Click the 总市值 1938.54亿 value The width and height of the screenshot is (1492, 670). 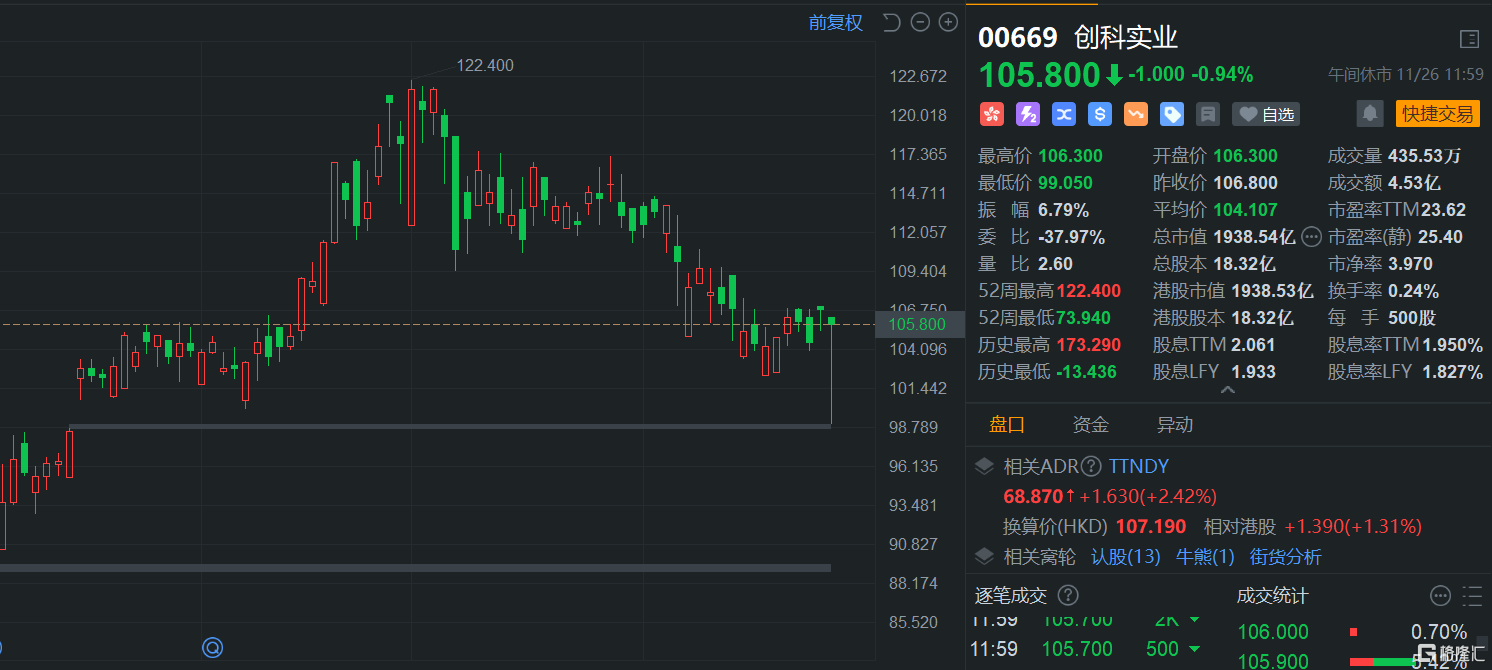coord(1254,237)
